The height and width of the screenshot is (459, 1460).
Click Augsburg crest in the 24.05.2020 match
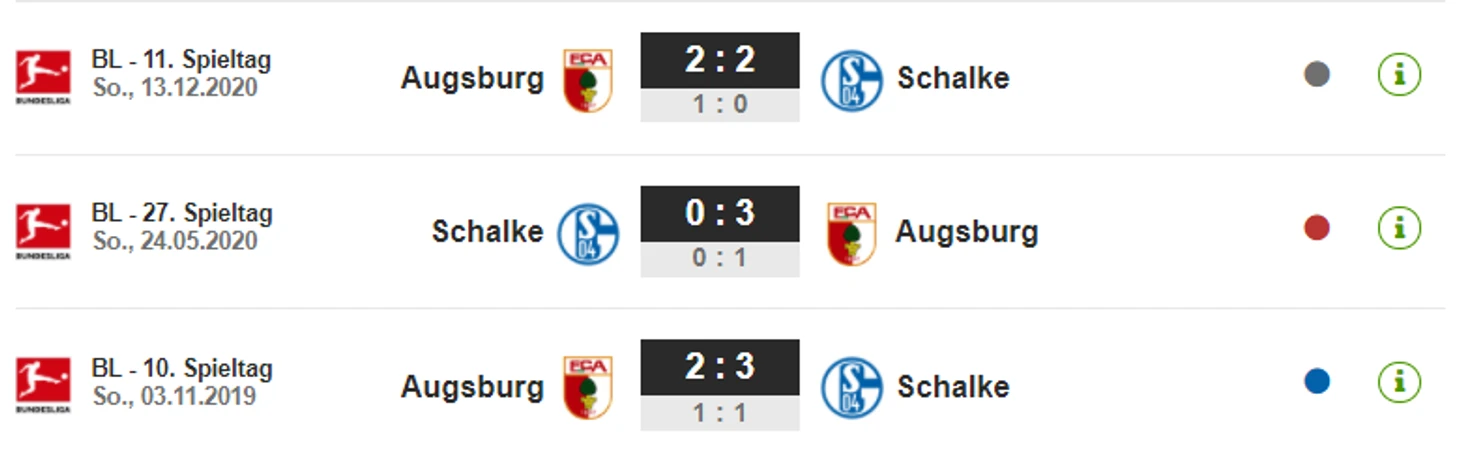pos(851,234)
